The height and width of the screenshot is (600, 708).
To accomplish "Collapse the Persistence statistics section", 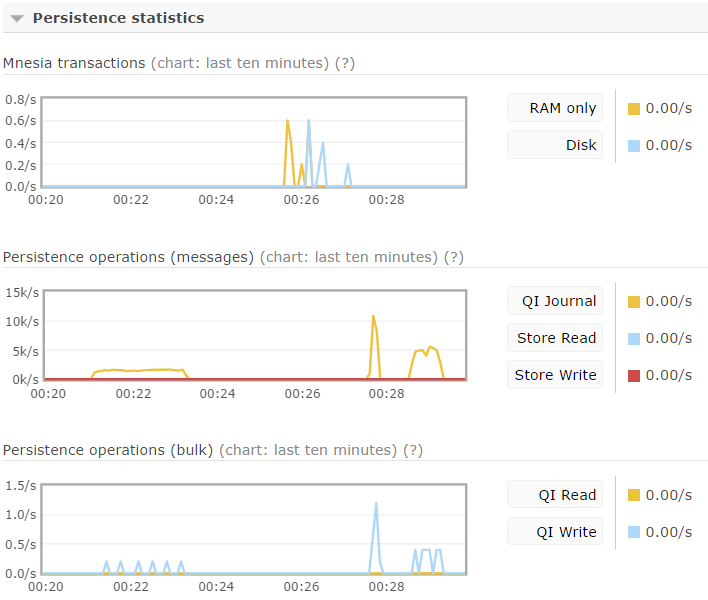I will [17, 18].
